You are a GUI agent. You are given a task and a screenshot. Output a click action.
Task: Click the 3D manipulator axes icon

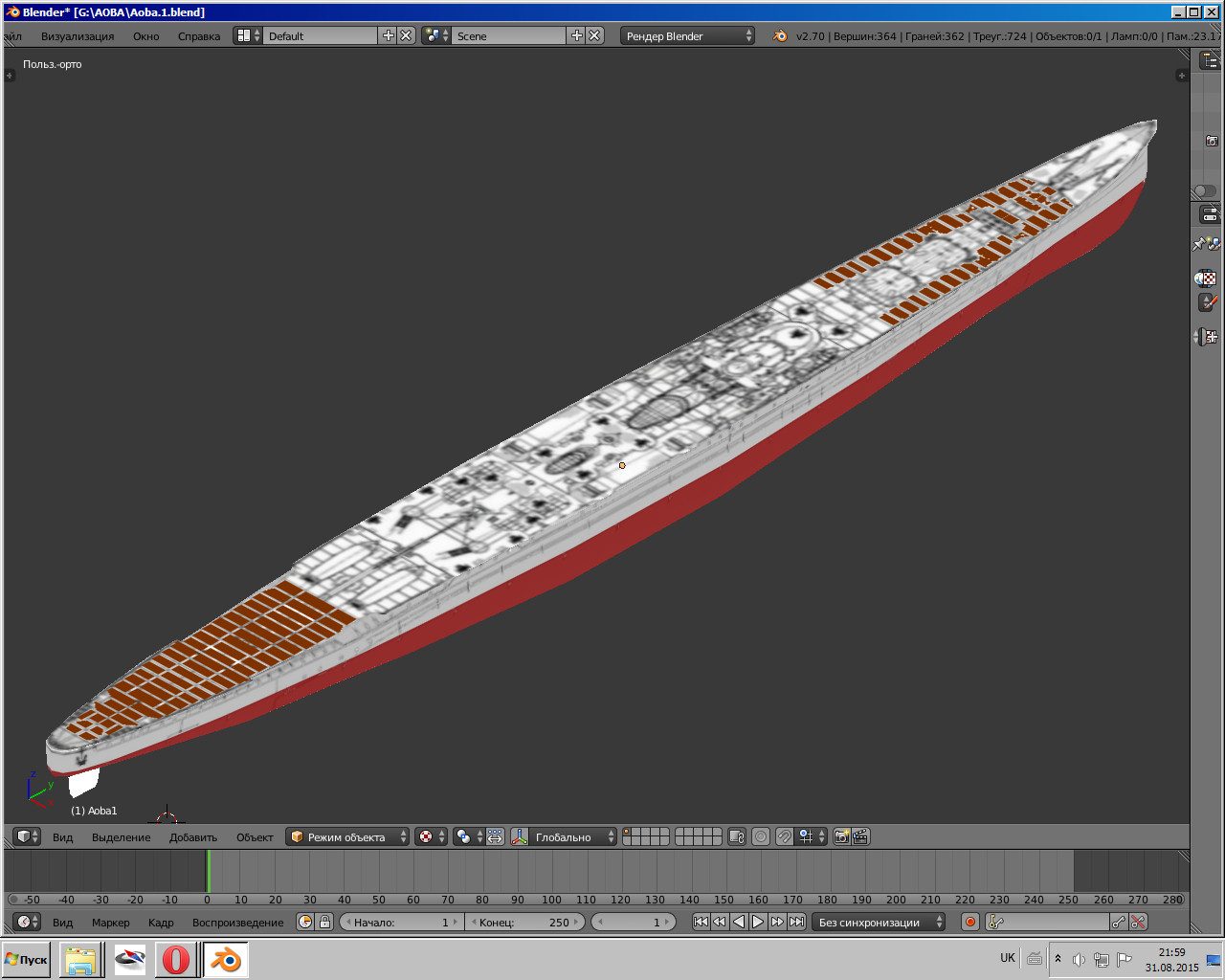coord(520,837)
